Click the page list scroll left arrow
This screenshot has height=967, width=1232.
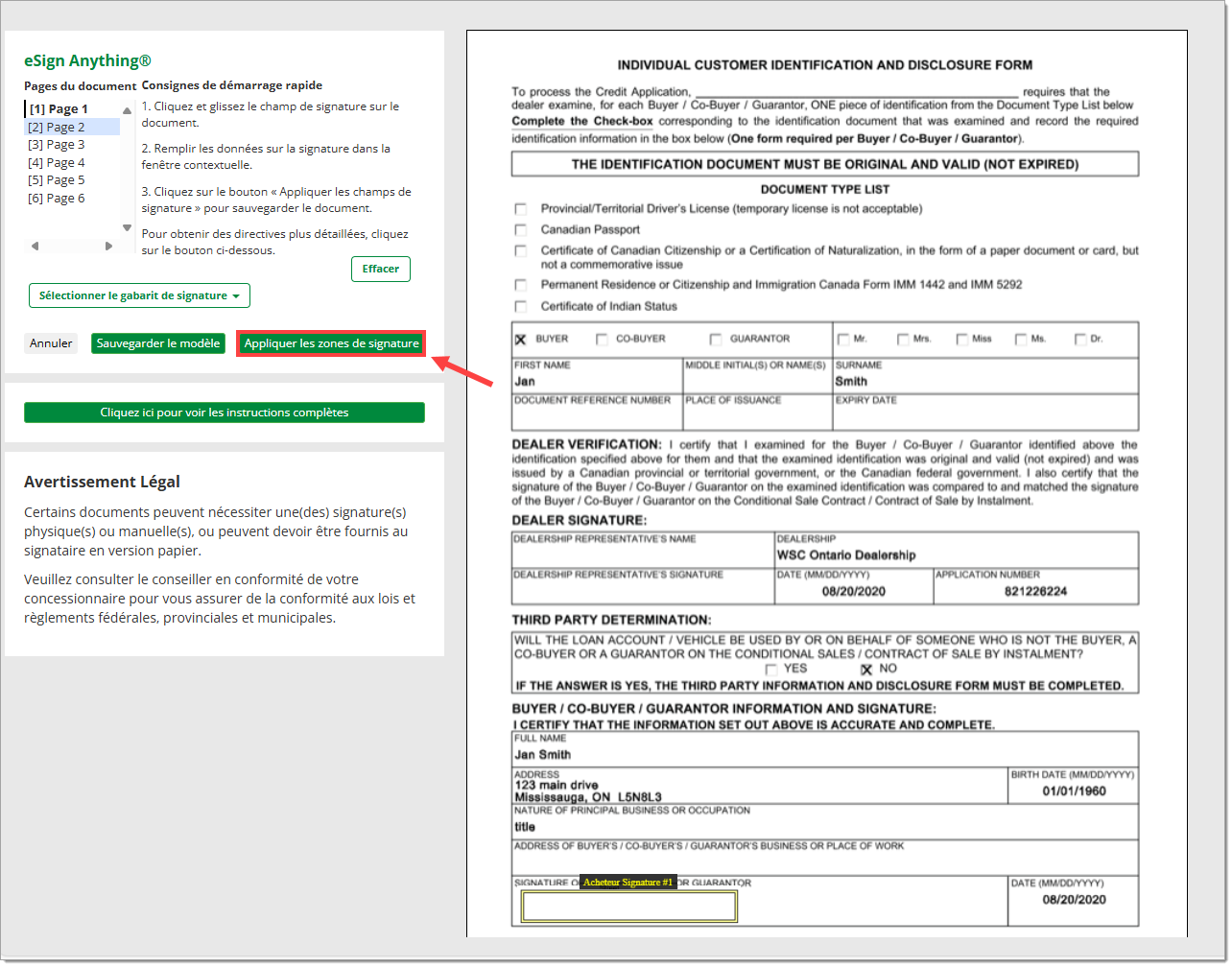35,247
